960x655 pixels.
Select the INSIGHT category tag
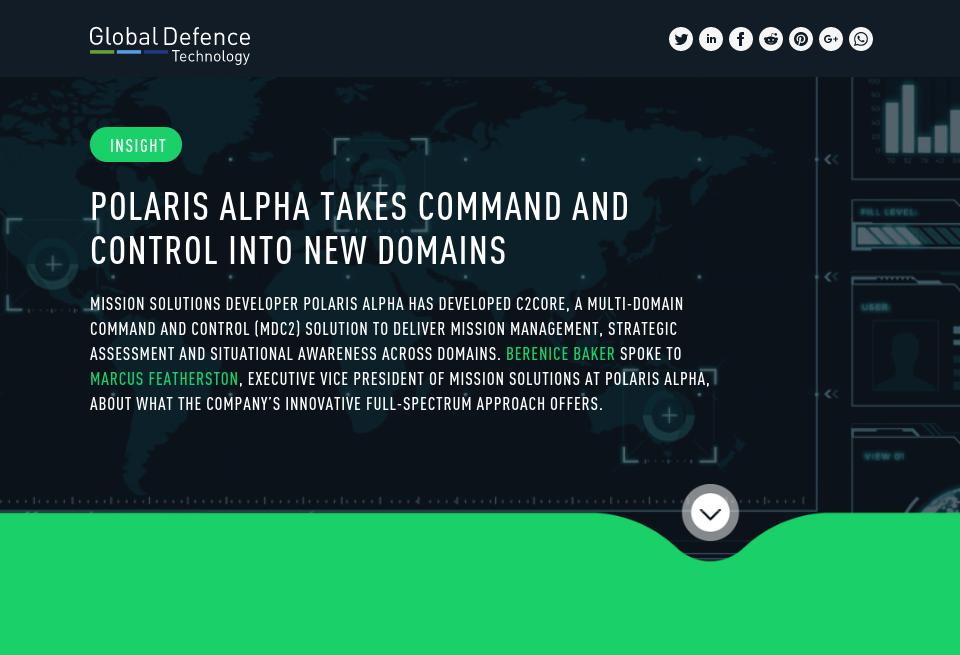pos(136,144)
